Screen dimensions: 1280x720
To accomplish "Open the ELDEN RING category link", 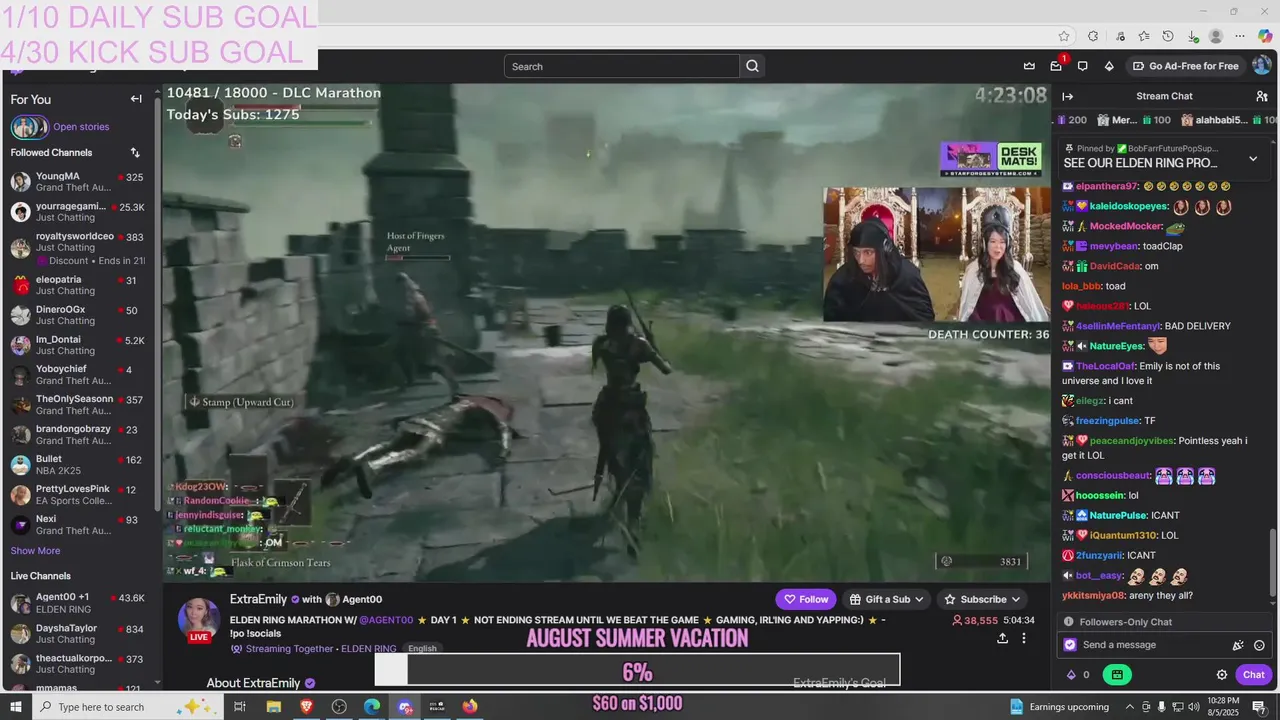I will 369,649.
